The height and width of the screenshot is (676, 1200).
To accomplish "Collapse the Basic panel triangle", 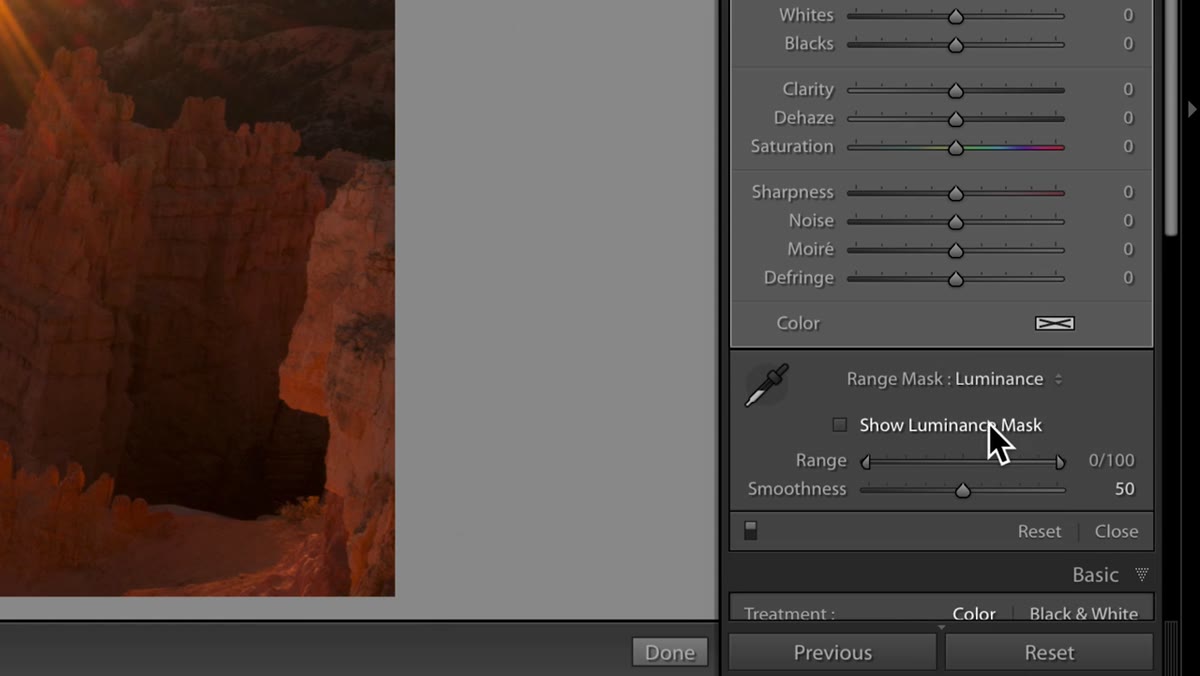I will click(x=1141, y=575).
